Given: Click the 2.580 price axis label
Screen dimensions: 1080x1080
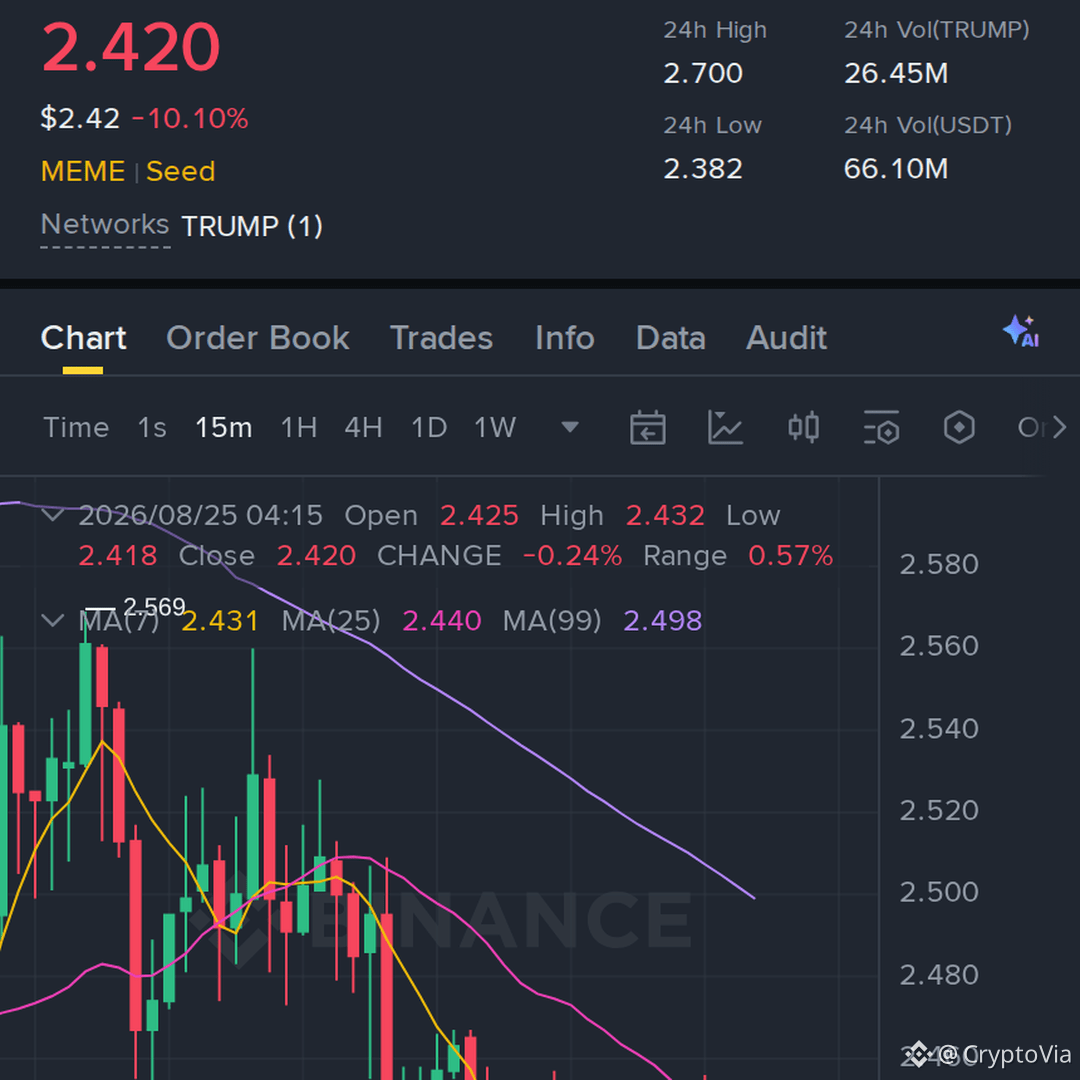Looking at the screenshot, I should tap(939, 565).
